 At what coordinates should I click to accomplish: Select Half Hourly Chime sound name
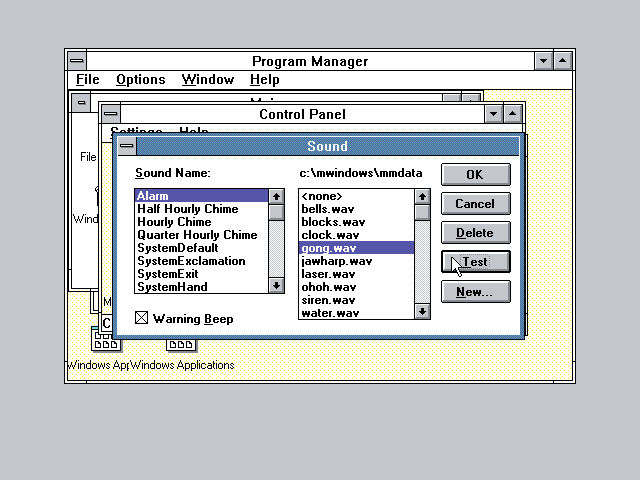tap(202, 209)
